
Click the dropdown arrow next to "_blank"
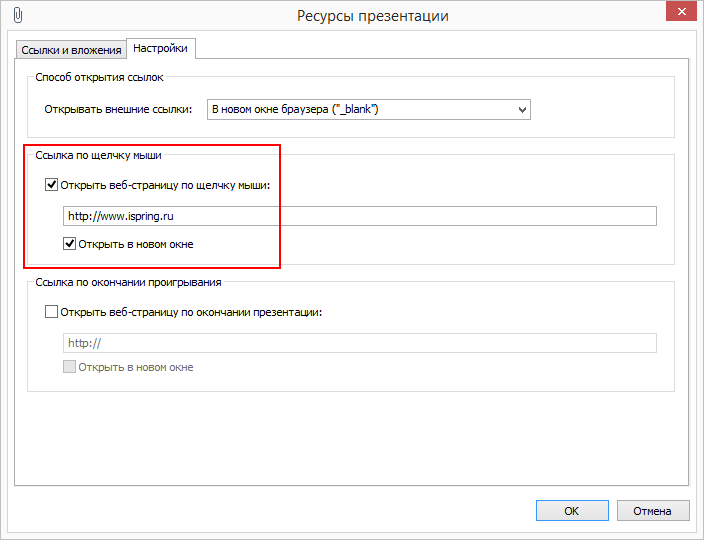[522, 110]
